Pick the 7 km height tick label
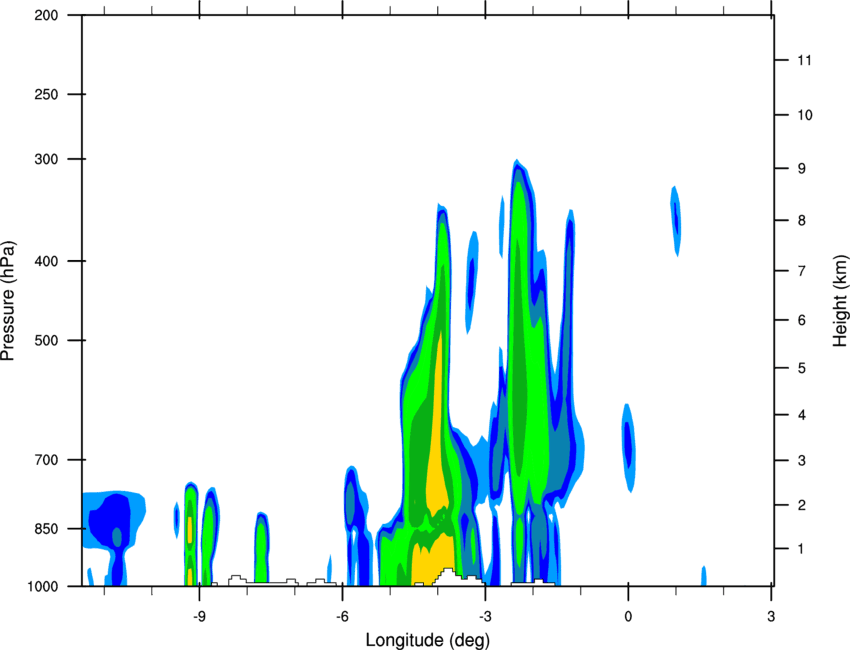 click(801, 271)
